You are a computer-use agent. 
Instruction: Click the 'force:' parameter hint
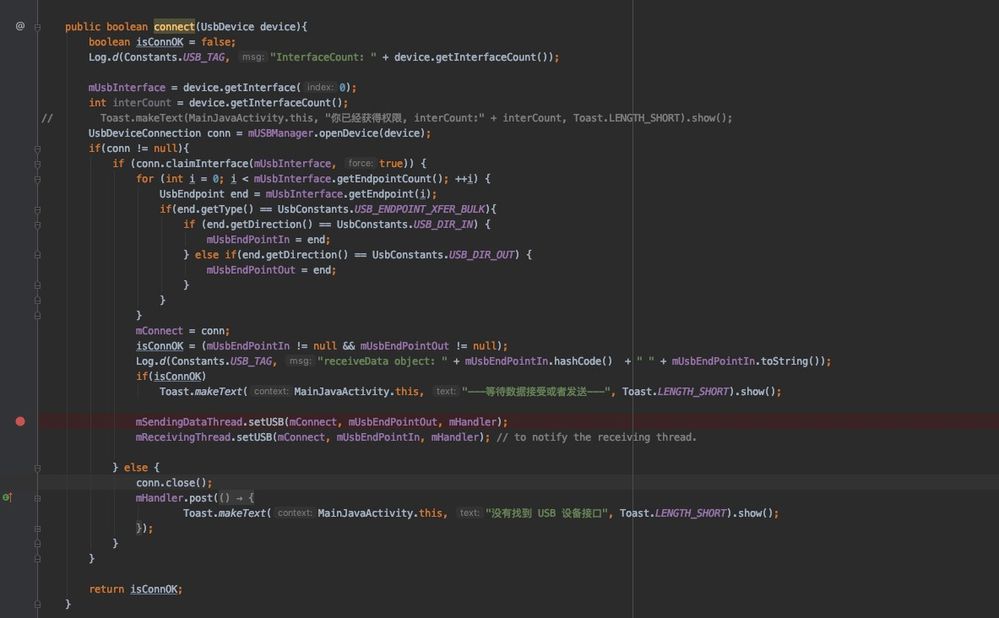pyautogui.click(x=360, y=163)
